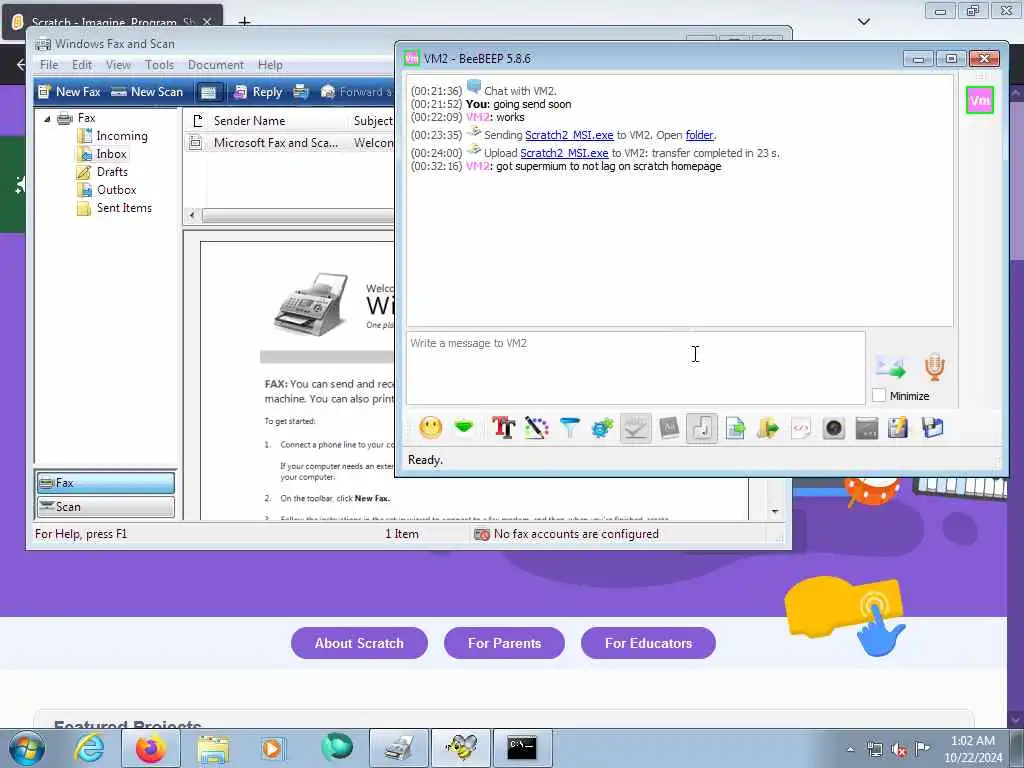Sort by the Sender Name column header

tap(249, 121)
